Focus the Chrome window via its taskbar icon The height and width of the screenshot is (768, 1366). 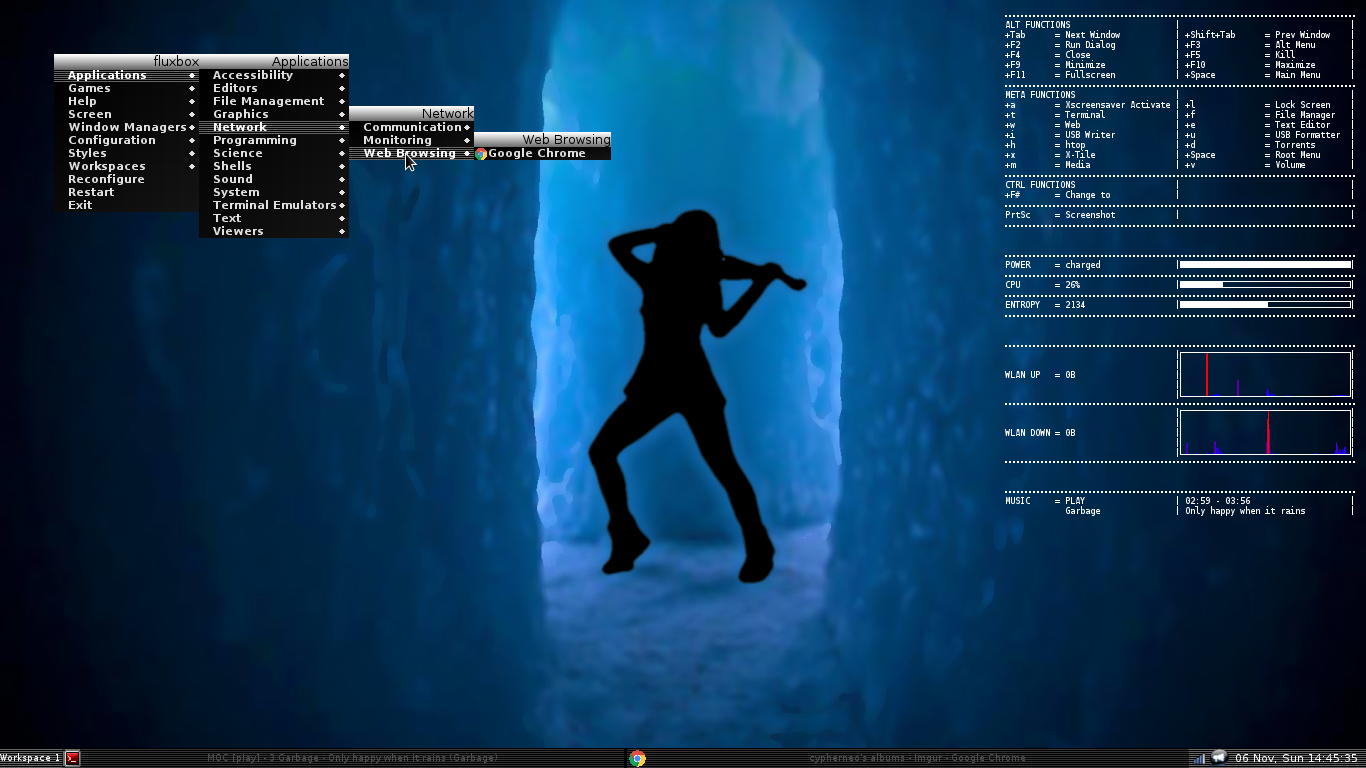[x=637, y=758]
